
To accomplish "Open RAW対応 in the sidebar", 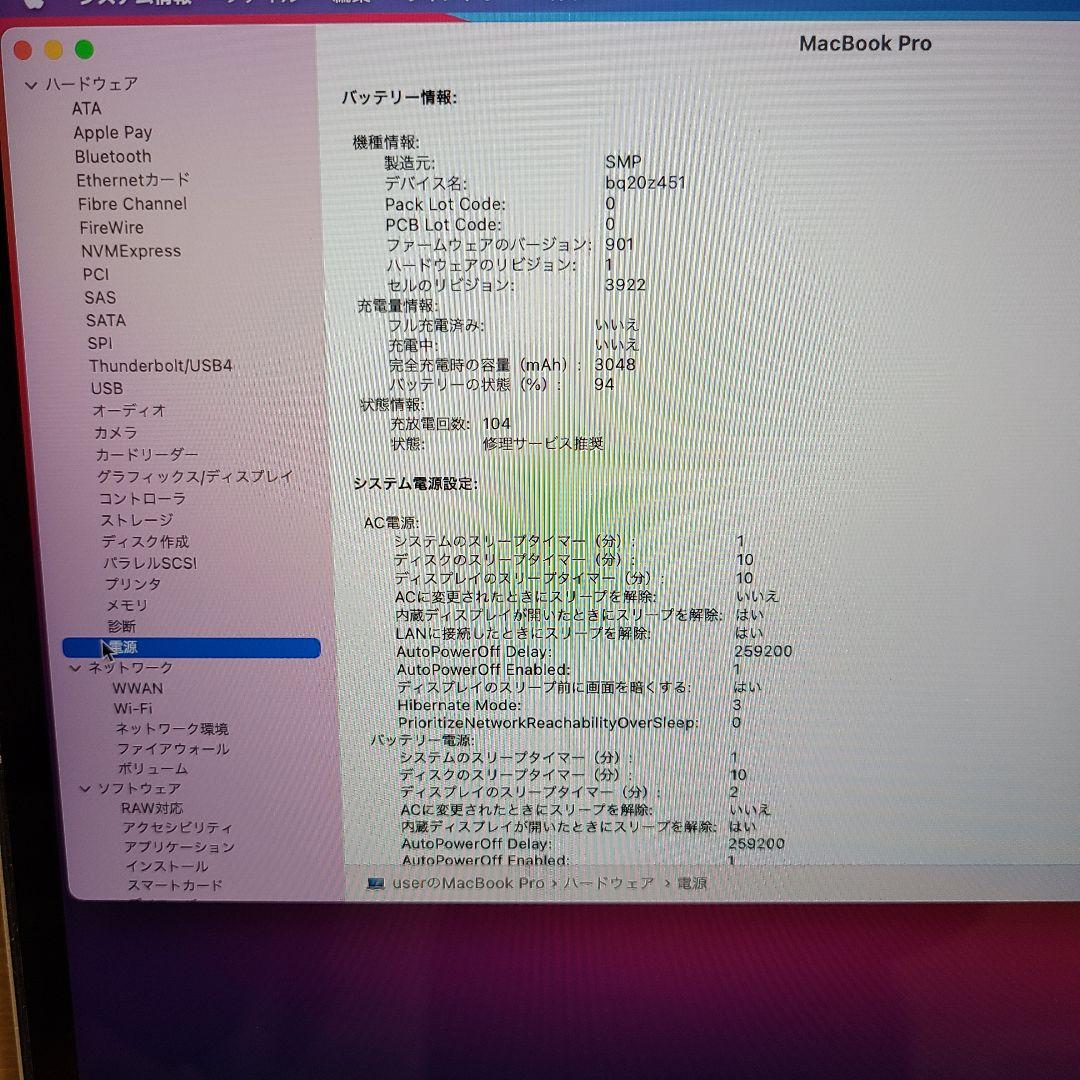I will click(x=152, y=808).
